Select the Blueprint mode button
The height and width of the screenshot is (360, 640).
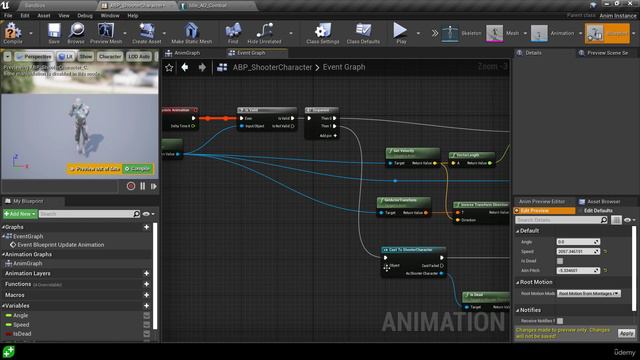(607, 33)
